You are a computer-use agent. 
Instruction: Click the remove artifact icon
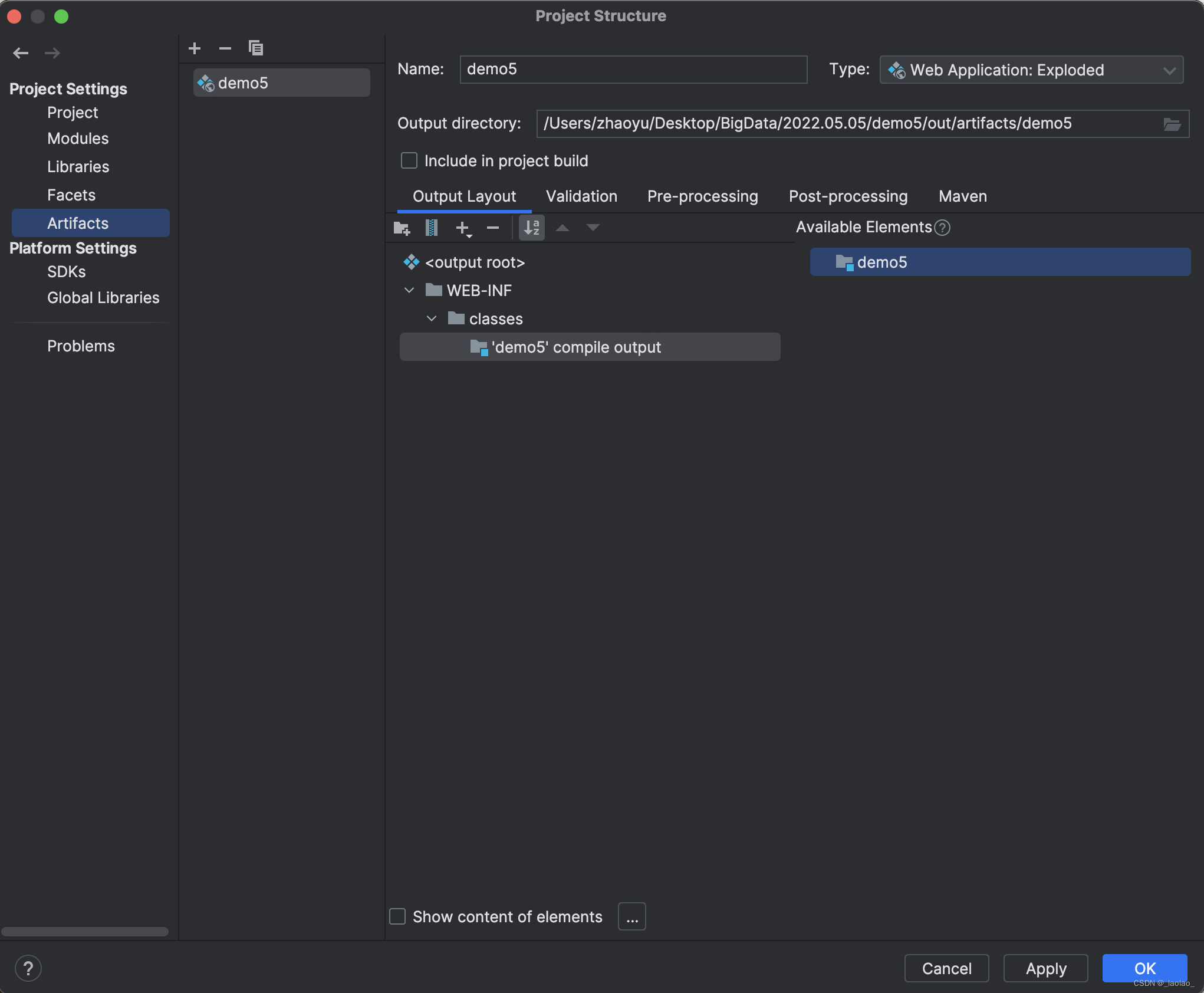[x=225, y=47]
